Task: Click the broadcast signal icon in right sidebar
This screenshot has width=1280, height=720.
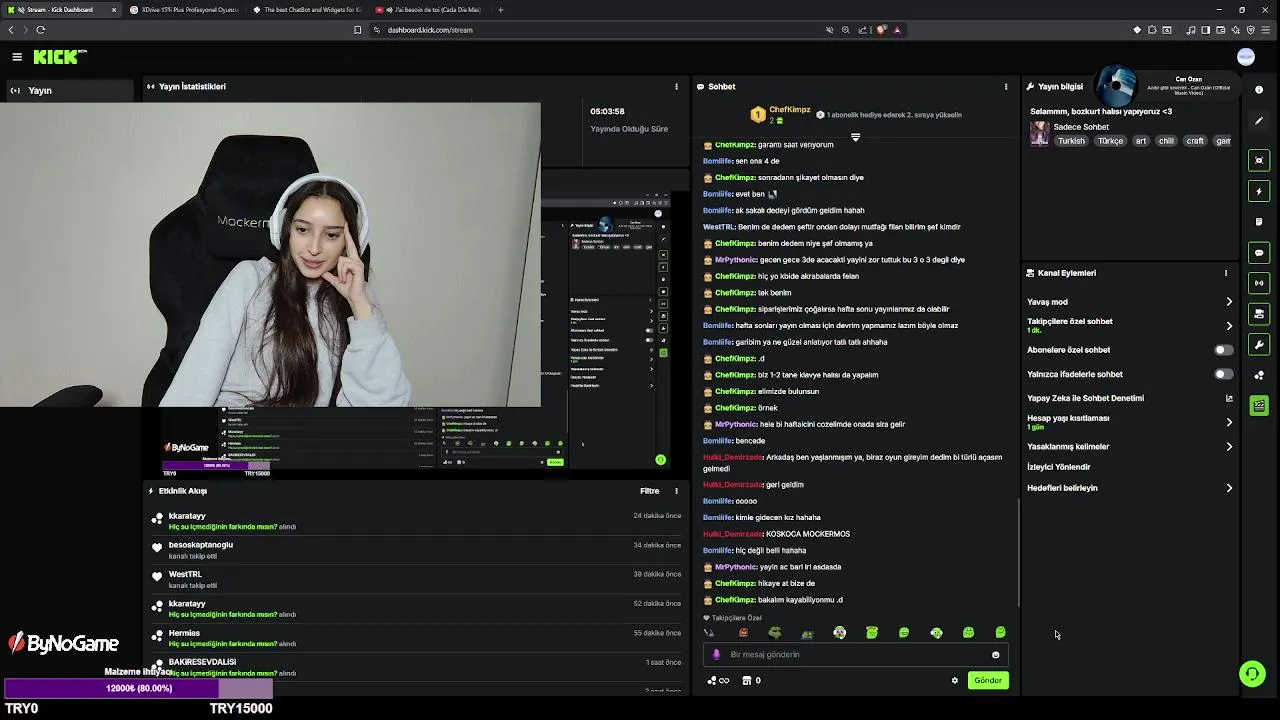Action: pos(1259,283)
